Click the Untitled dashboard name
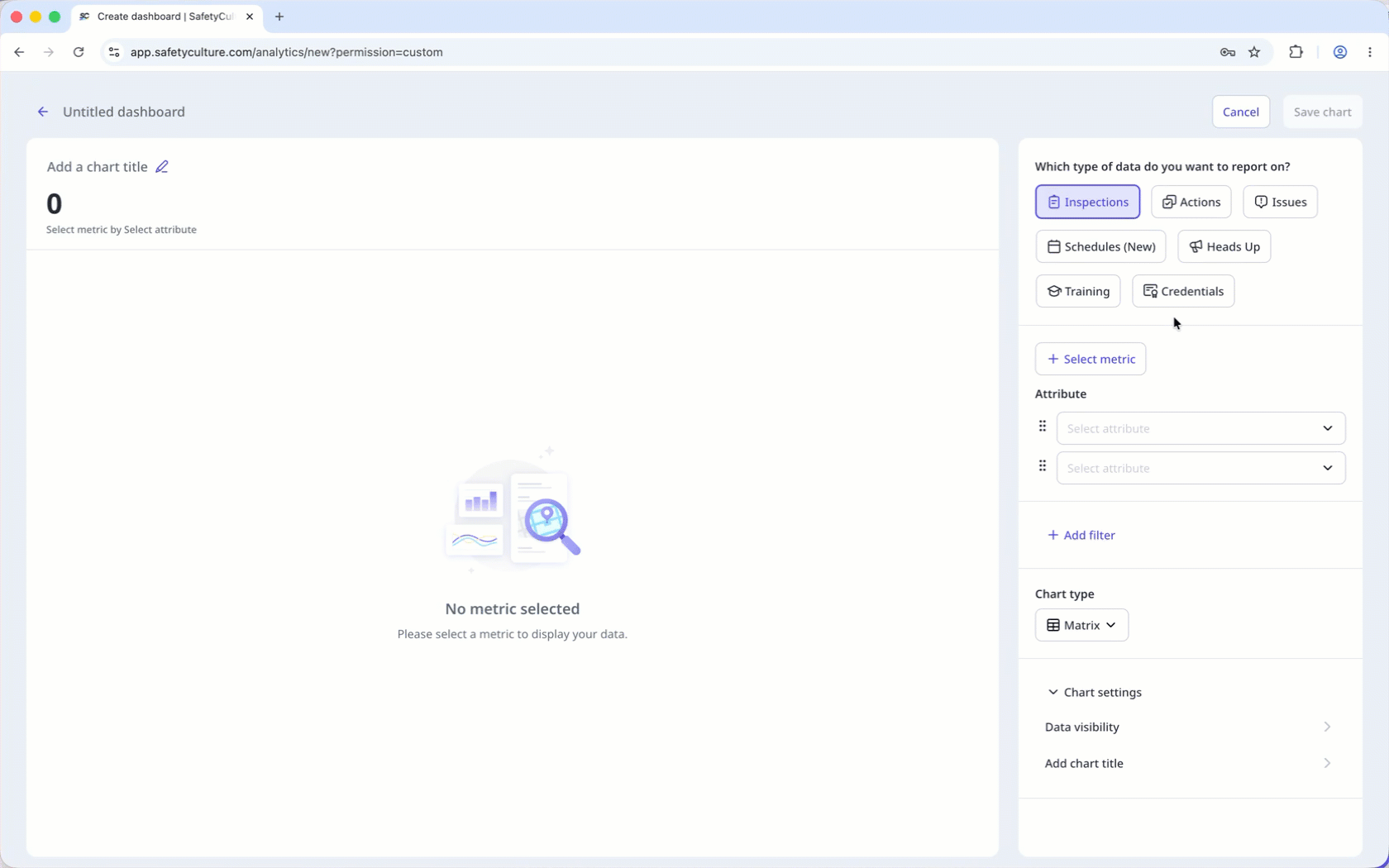This screenshot has width=1389, height=868. (x=124, y=112)
